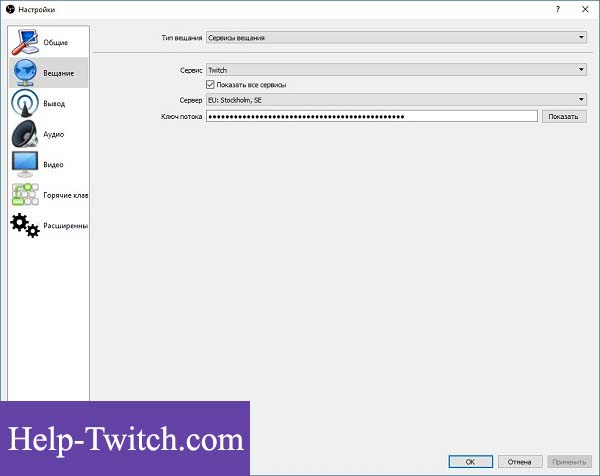Open the Вывод output settings icon
This screenshot has width=600, height=476.
25,103
